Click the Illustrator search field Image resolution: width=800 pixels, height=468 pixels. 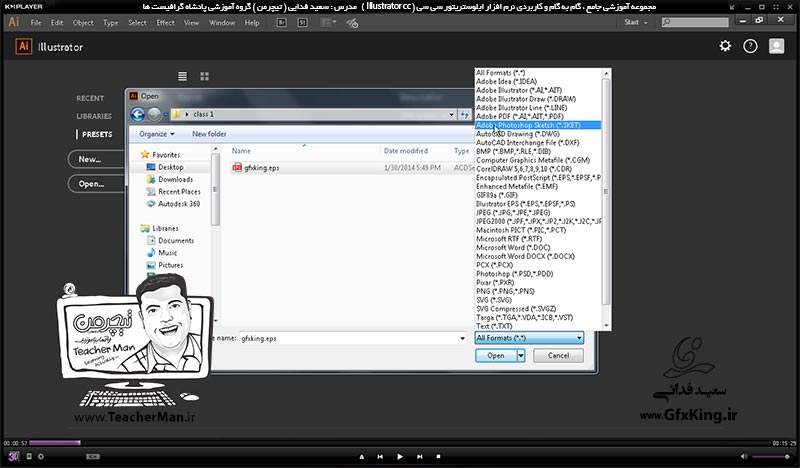coord(695,22)
